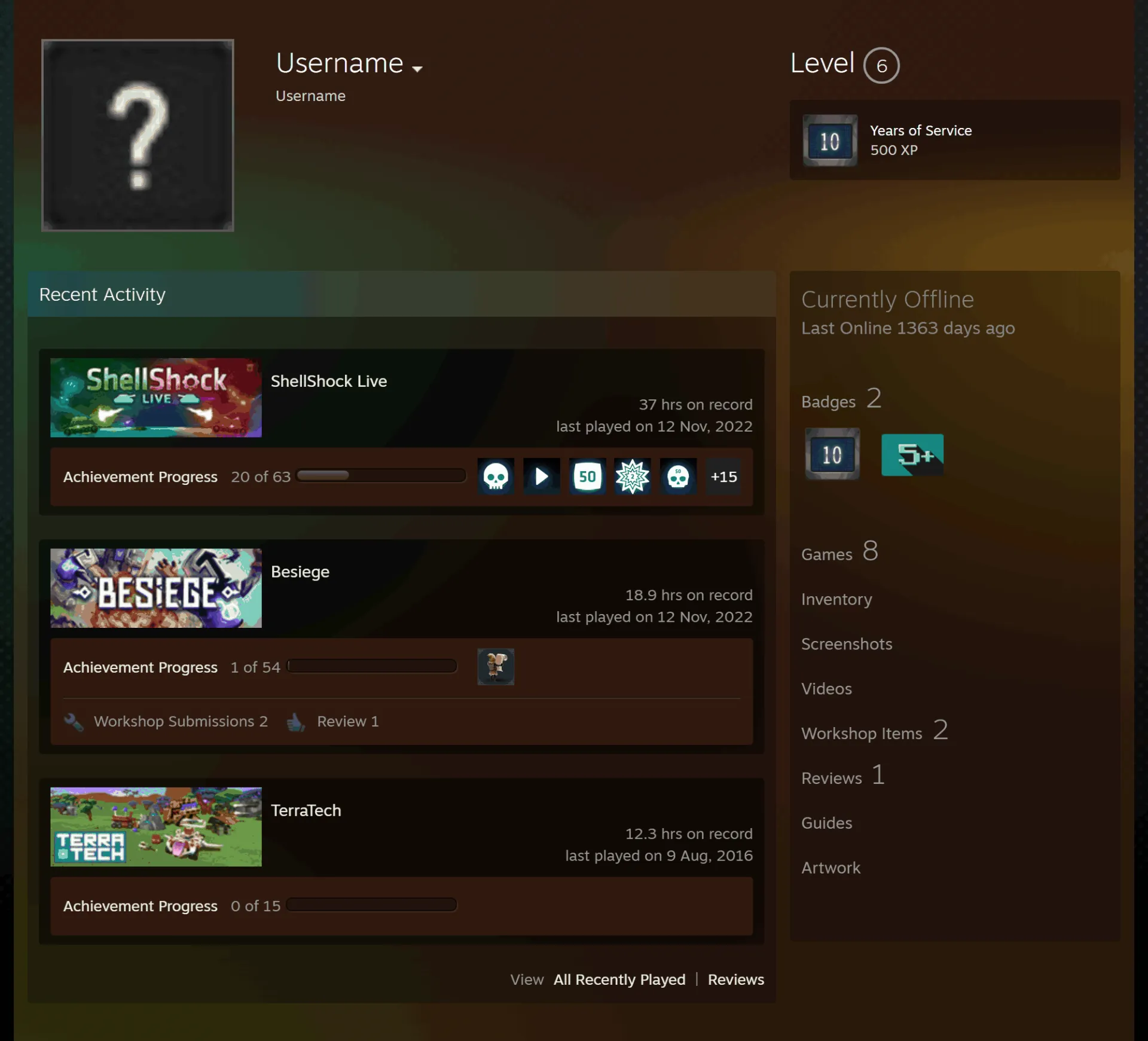Open the starburst achievement icon
The width and height of the screenshot is (1148, 1041).
coord(633,477)
